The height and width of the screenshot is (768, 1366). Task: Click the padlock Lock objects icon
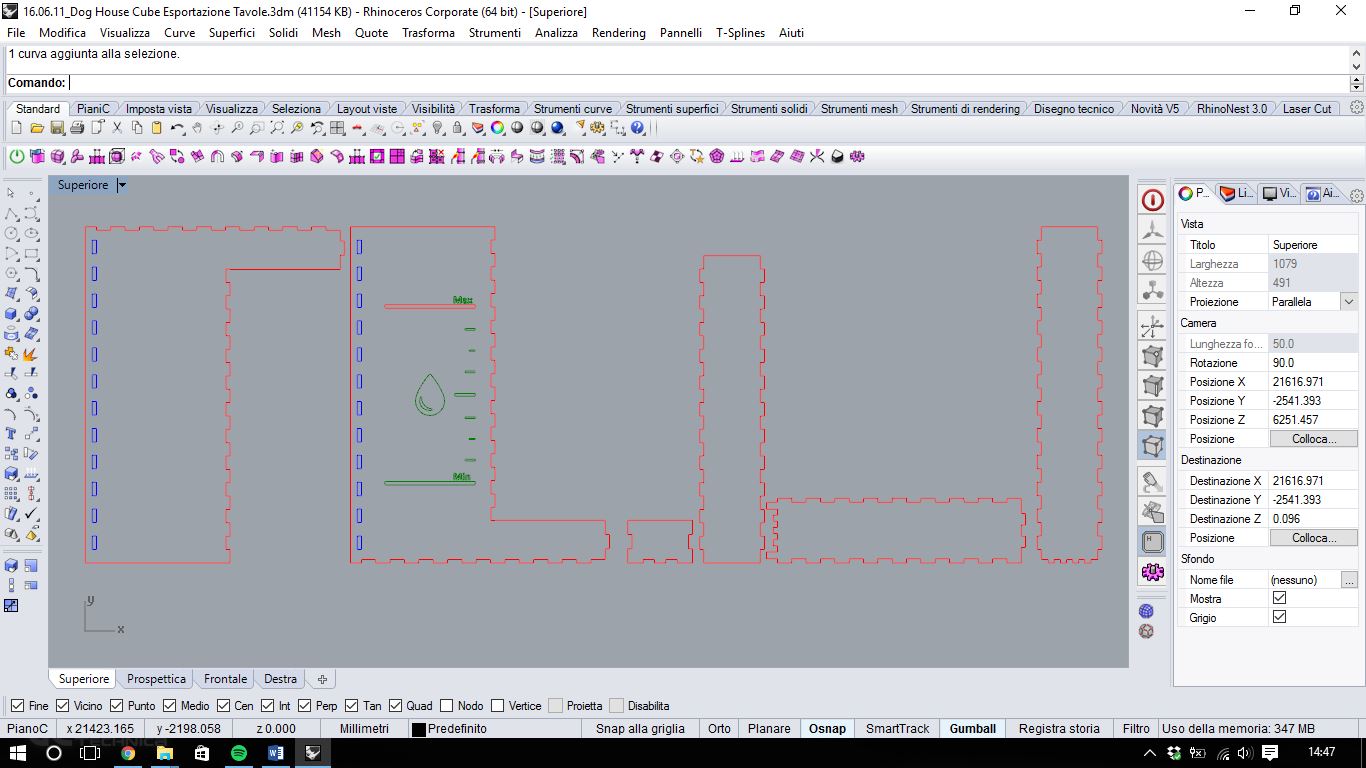(457, 128)
